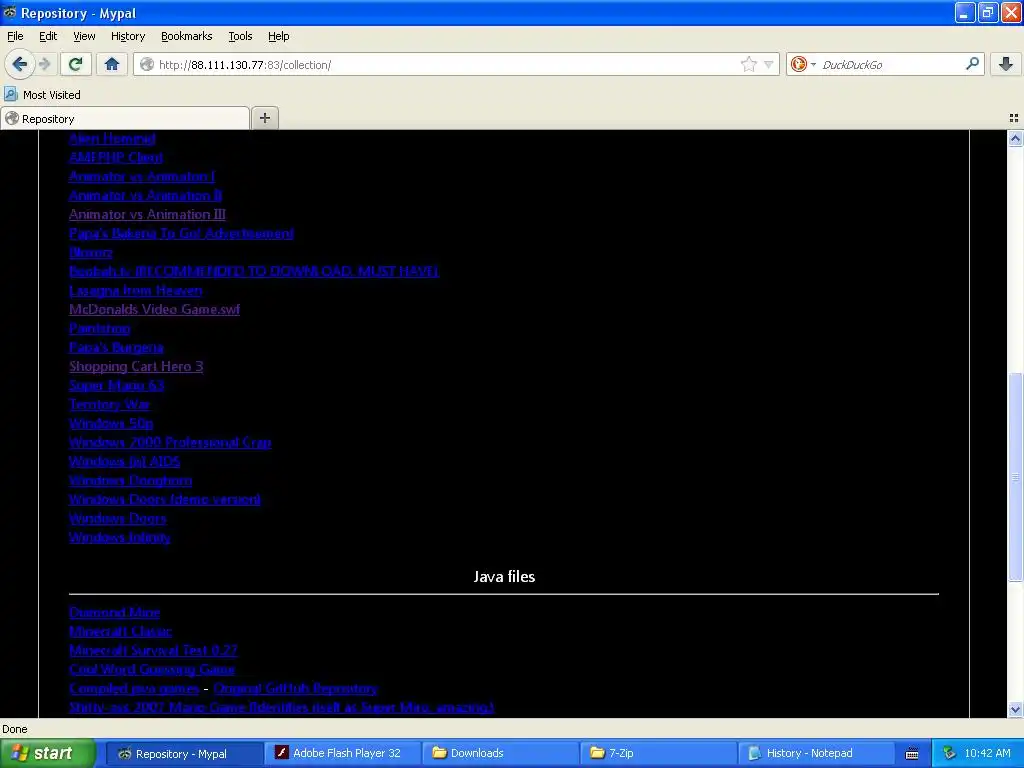Reload the current page
Screen dimensions: 1024x768
(x=75, y=64)
